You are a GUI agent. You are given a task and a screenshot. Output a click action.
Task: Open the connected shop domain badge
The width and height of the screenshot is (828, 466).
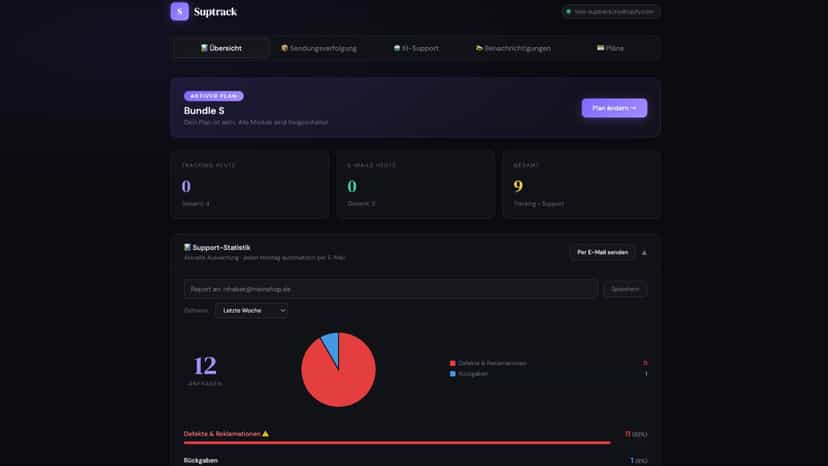[611, 12]
